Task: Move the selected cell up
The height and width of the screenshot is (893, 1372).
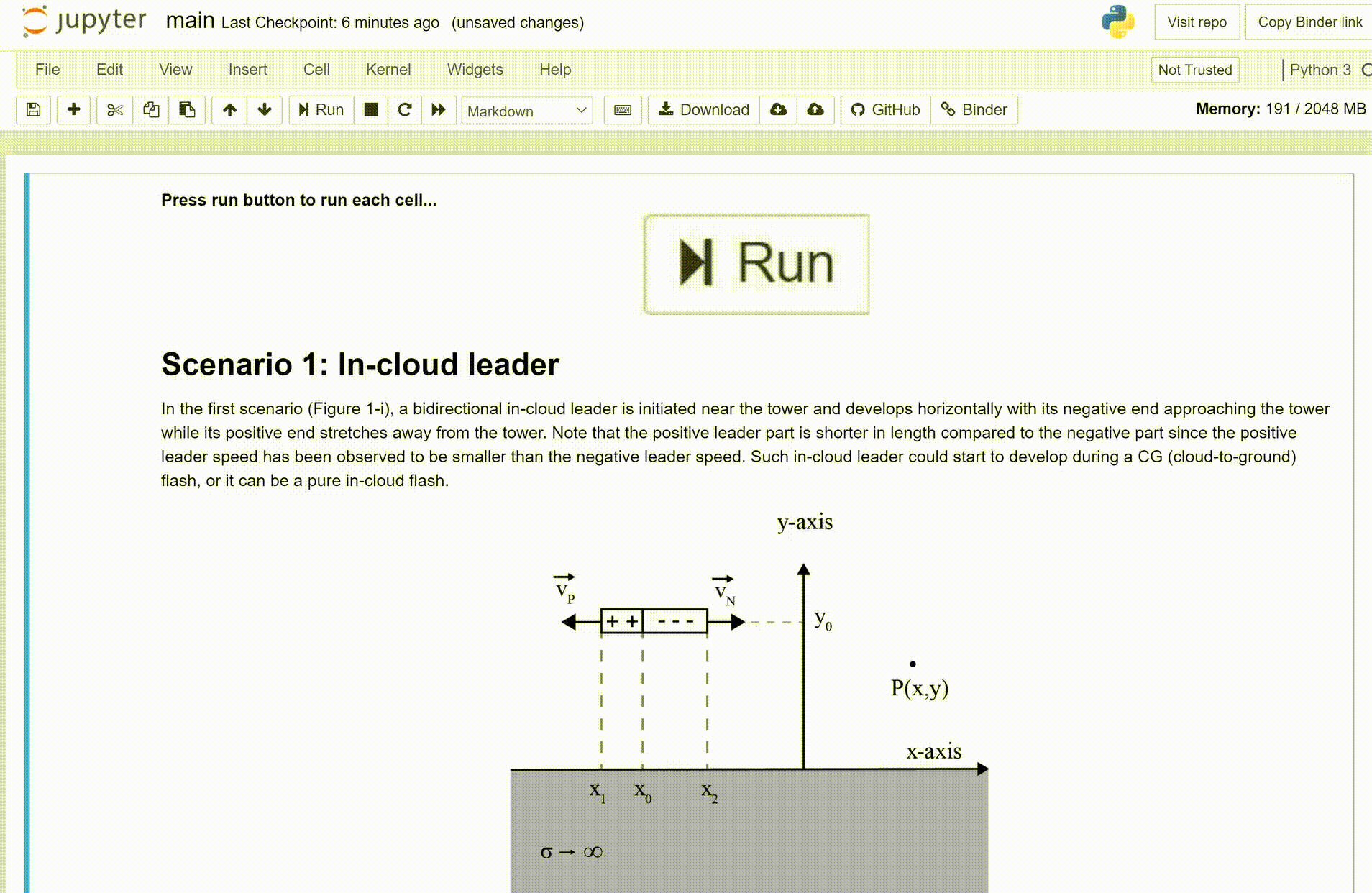Action: [x=229, y=110]
